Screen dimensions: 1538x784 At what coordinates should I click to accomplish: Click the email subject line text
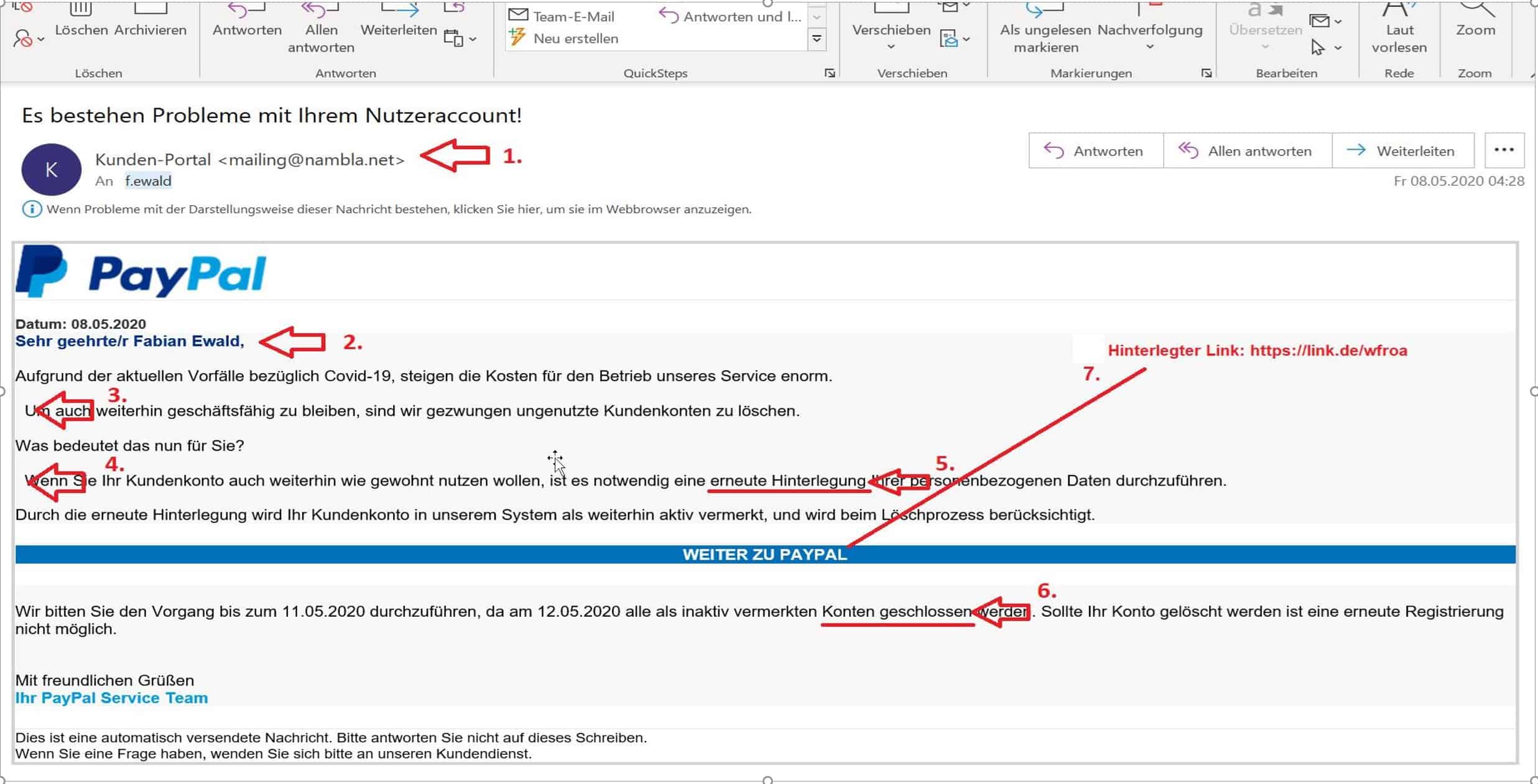272,116
